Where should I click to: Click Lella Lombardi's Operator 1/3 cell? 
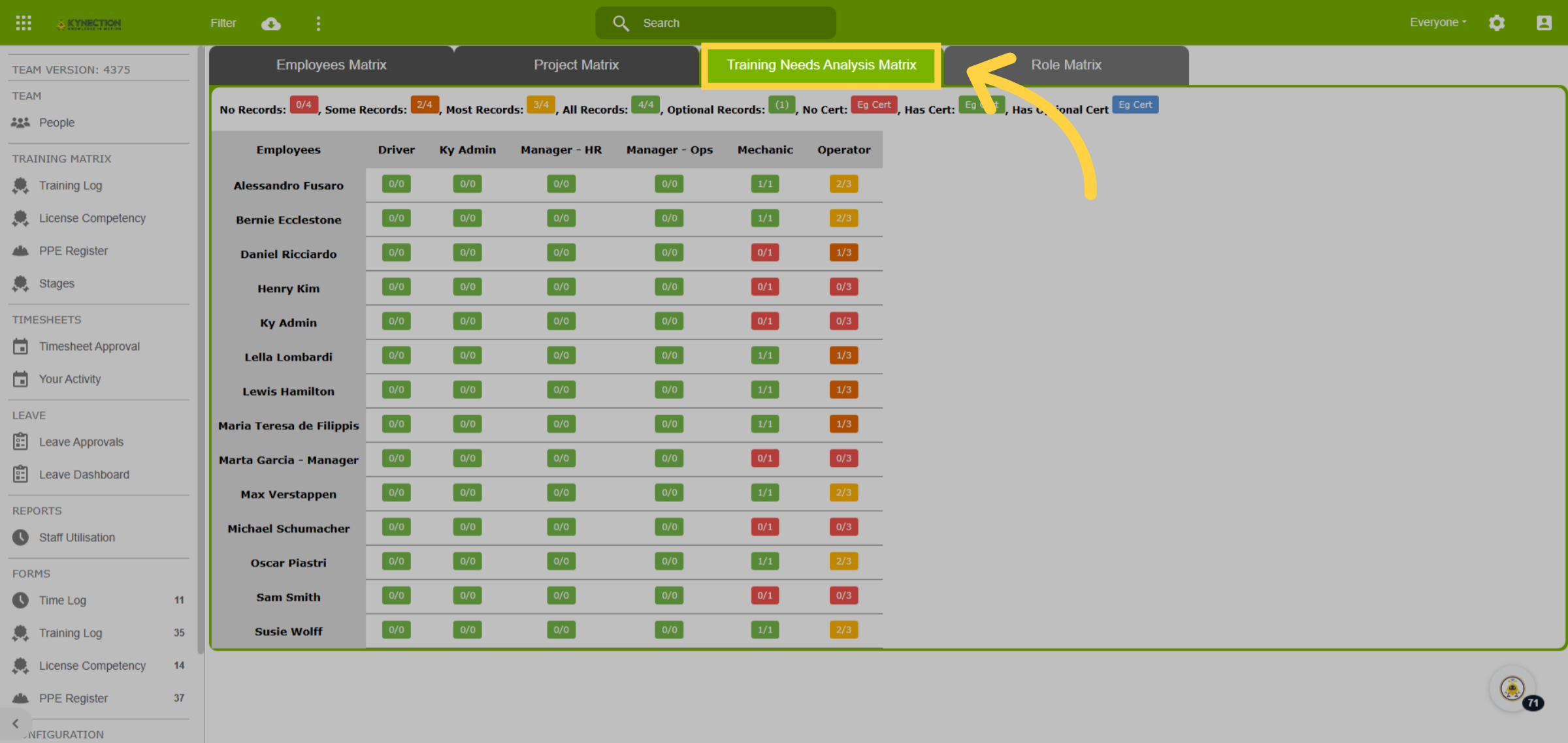click(843, 355)
